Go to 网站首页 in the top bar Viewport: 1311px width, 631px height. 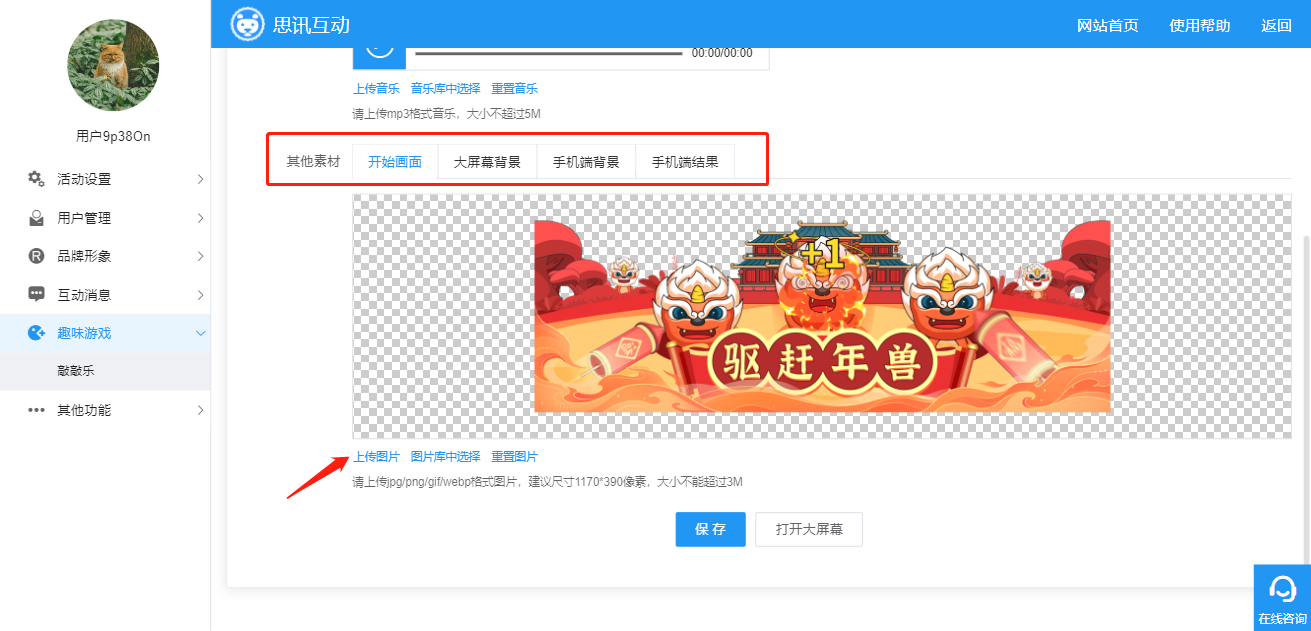point(1108,25)
